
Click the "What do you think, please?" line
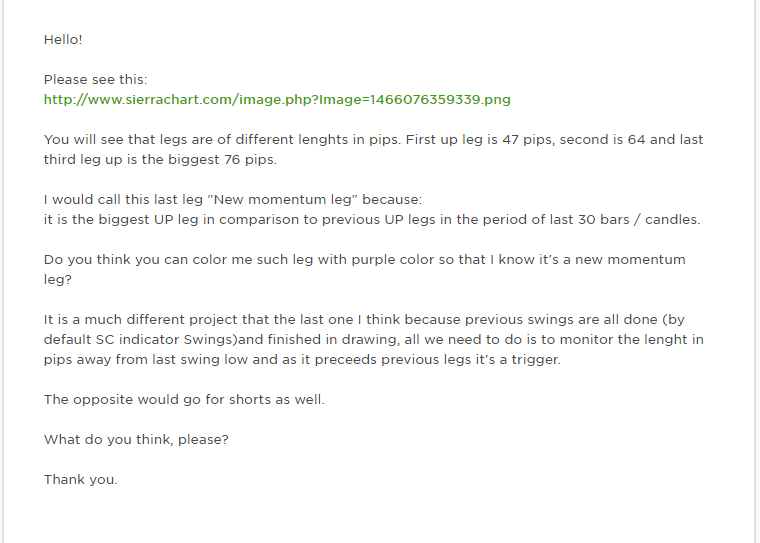pyautogui.click(x=136, y=439)
